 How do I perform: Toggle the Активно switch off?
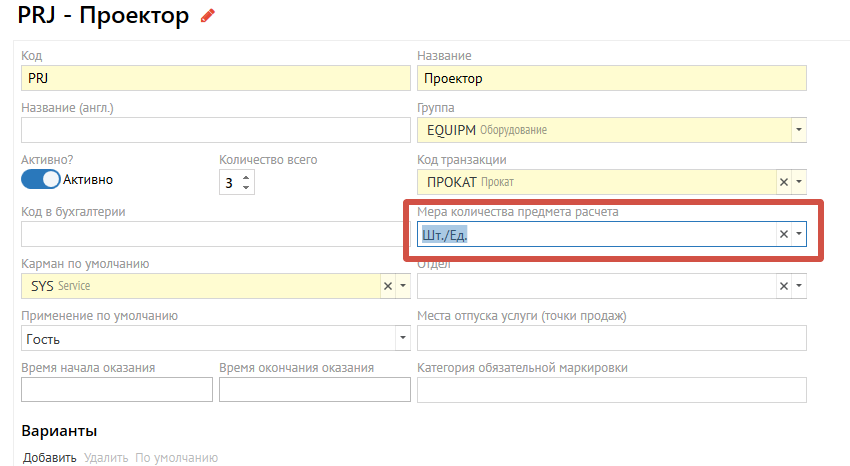click(41, 180)
